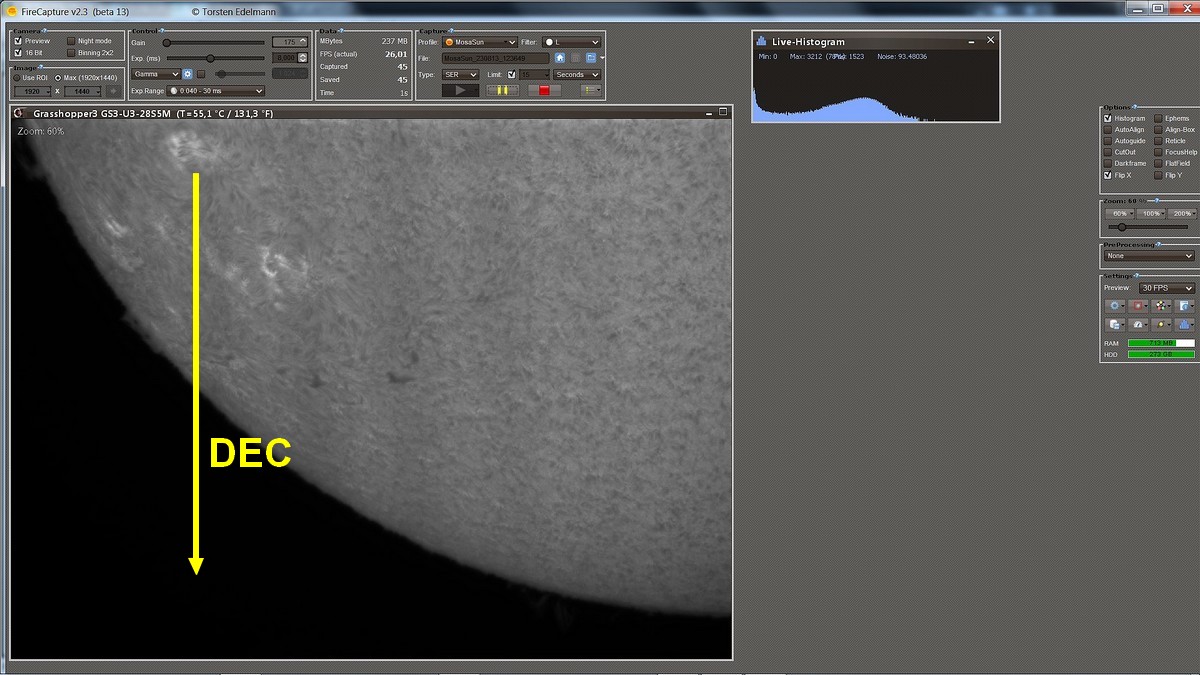Toggle the Limit checkbox
This screenshot has height=675, width=1200.
(x=512, y=74)
